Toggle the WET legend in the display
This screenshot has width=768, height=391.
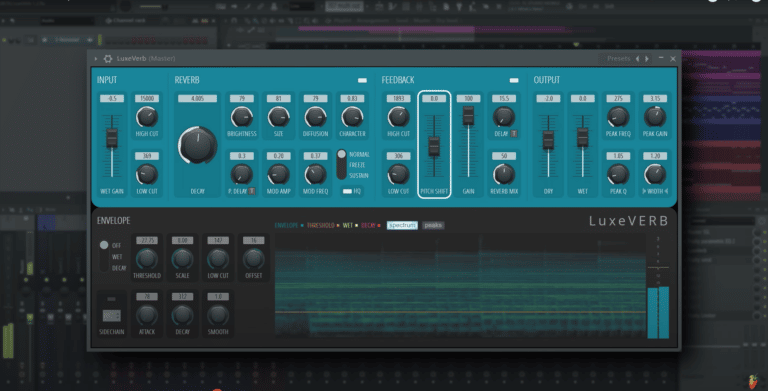click(350, 225)
